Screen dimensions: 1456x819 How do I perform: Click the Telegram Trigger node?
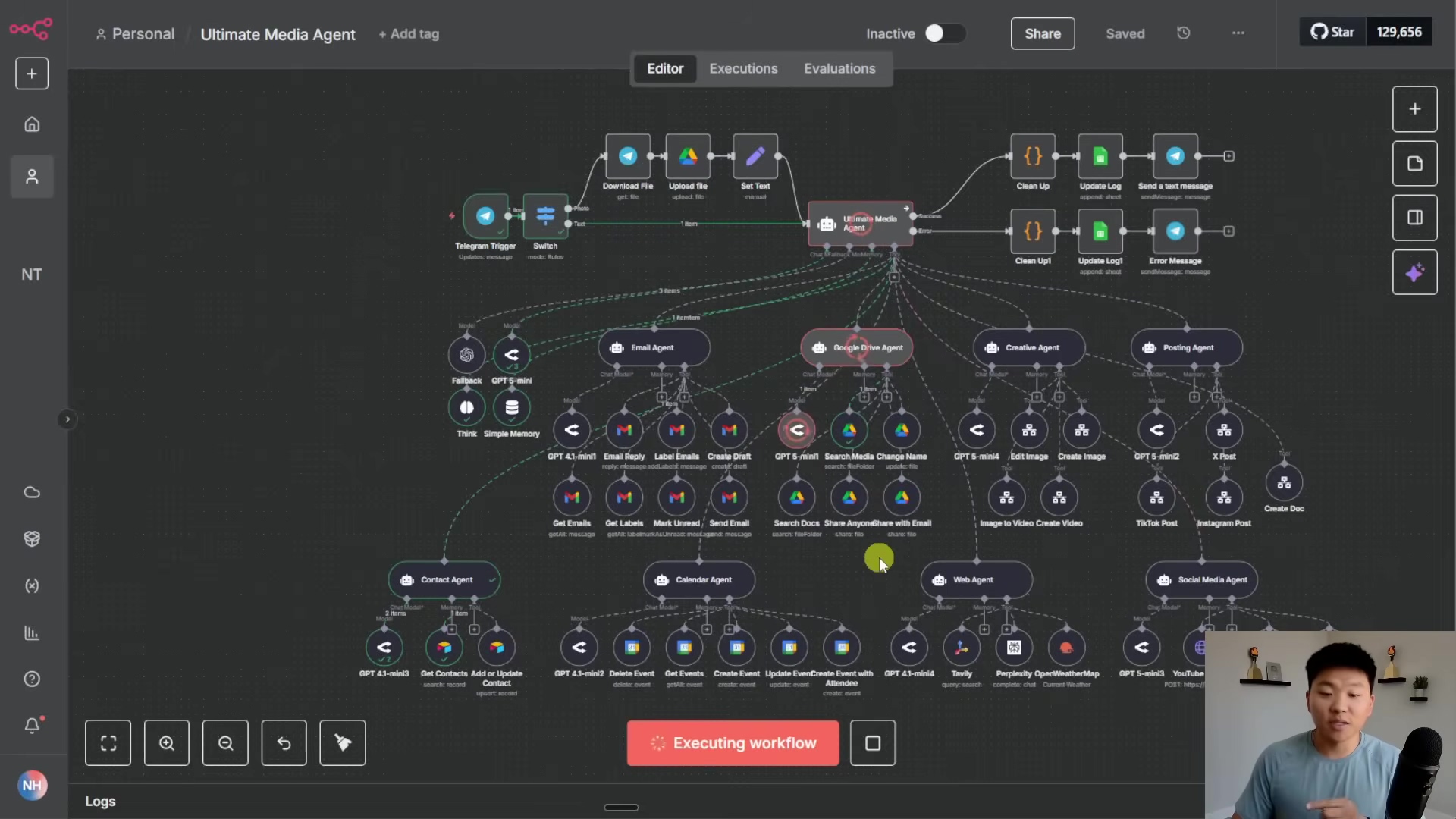485,216
